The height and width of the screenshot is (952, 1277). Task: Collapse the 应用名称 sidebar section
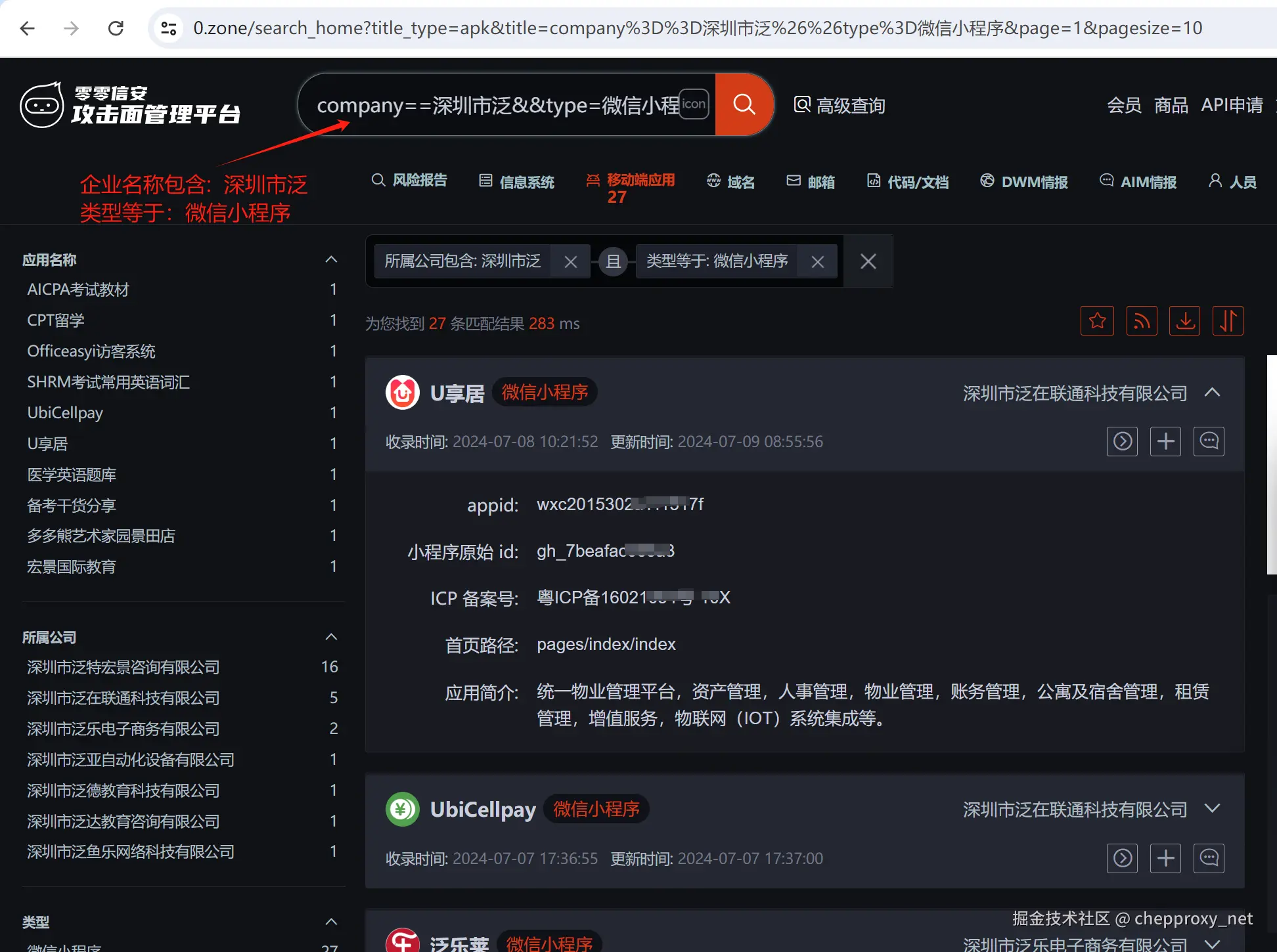point(331,260)
